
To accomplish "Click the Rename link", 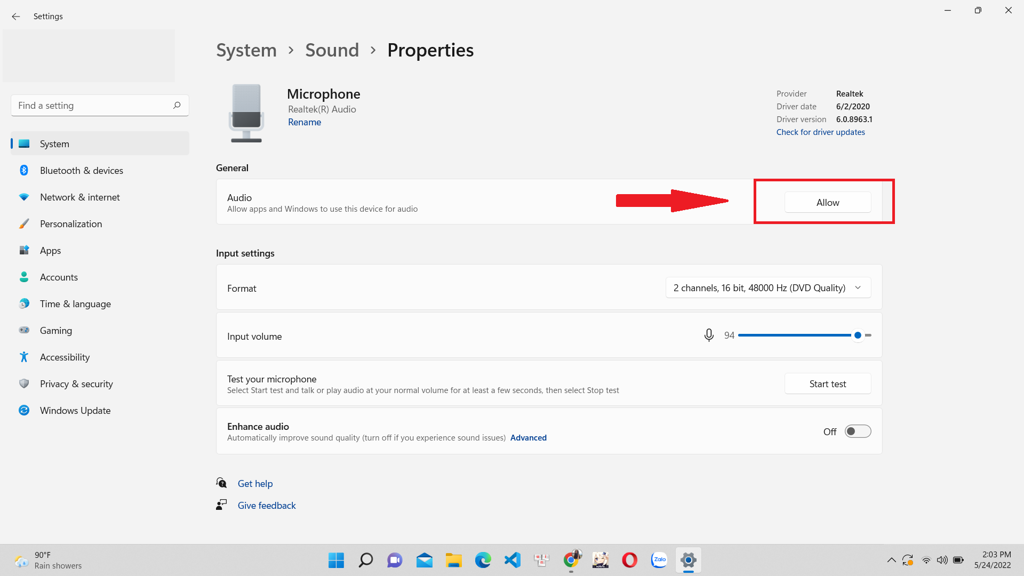I will point(304,122).
